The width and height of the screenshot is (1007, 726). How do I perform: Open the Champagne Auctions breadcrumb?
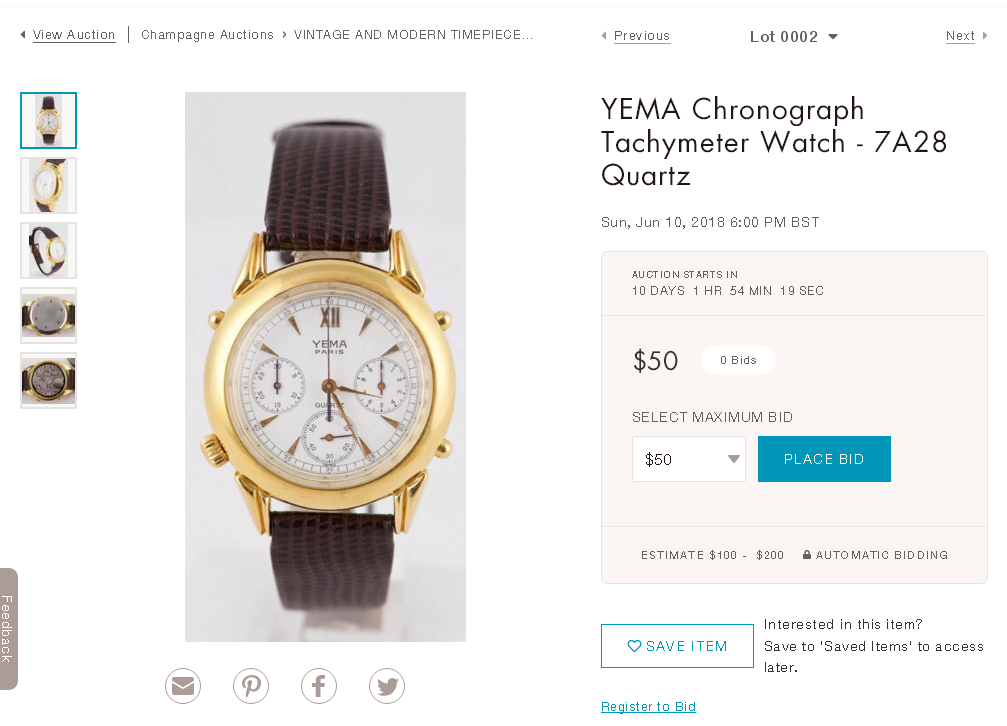[x=207, y=35]
